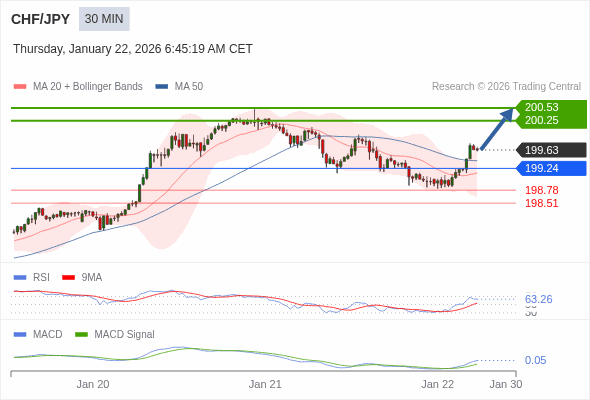Select the date and time text line
The height and width of the screenshot is (400, 590).
pos(133,49)
